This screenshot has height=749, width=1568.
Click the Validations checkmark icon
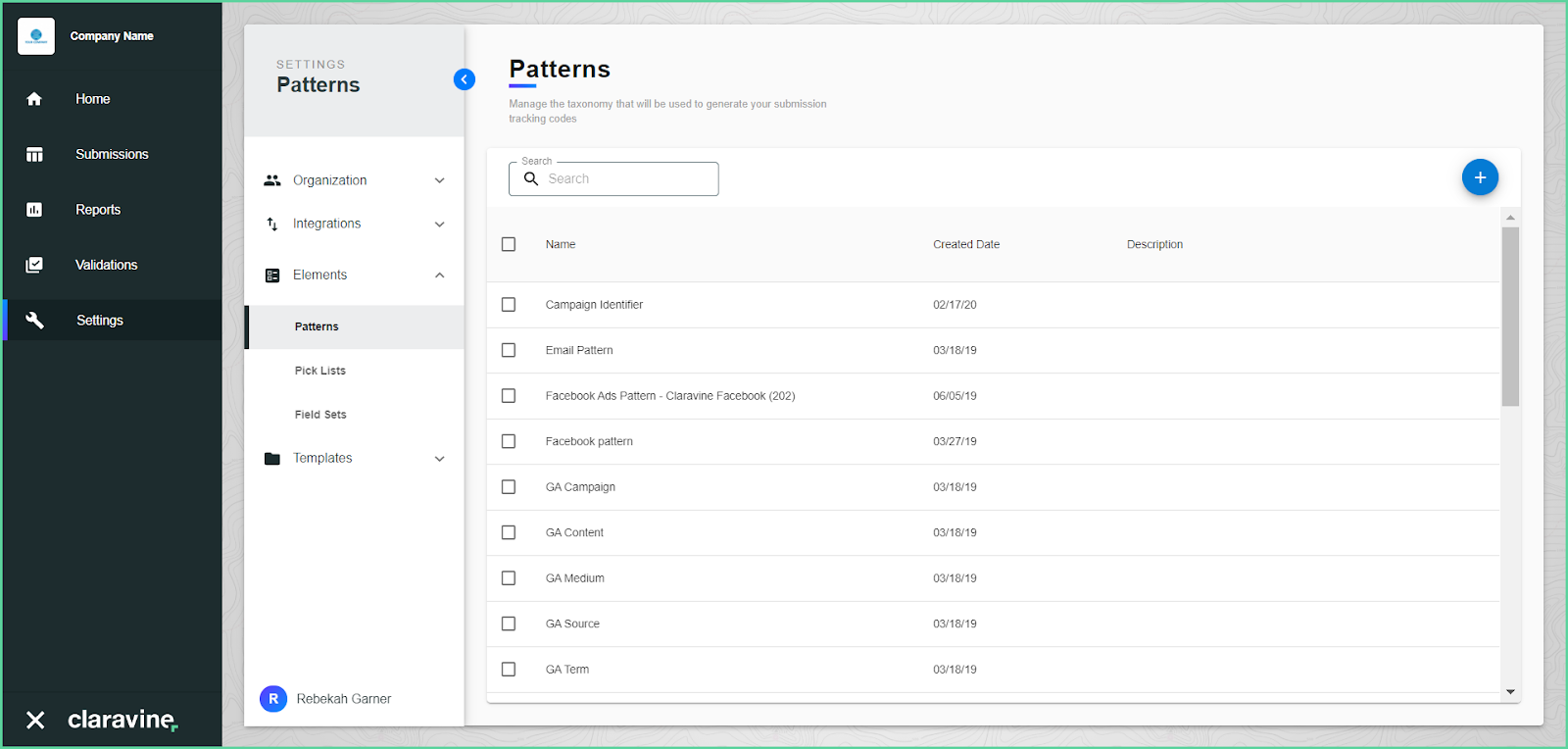pos(34,265)
